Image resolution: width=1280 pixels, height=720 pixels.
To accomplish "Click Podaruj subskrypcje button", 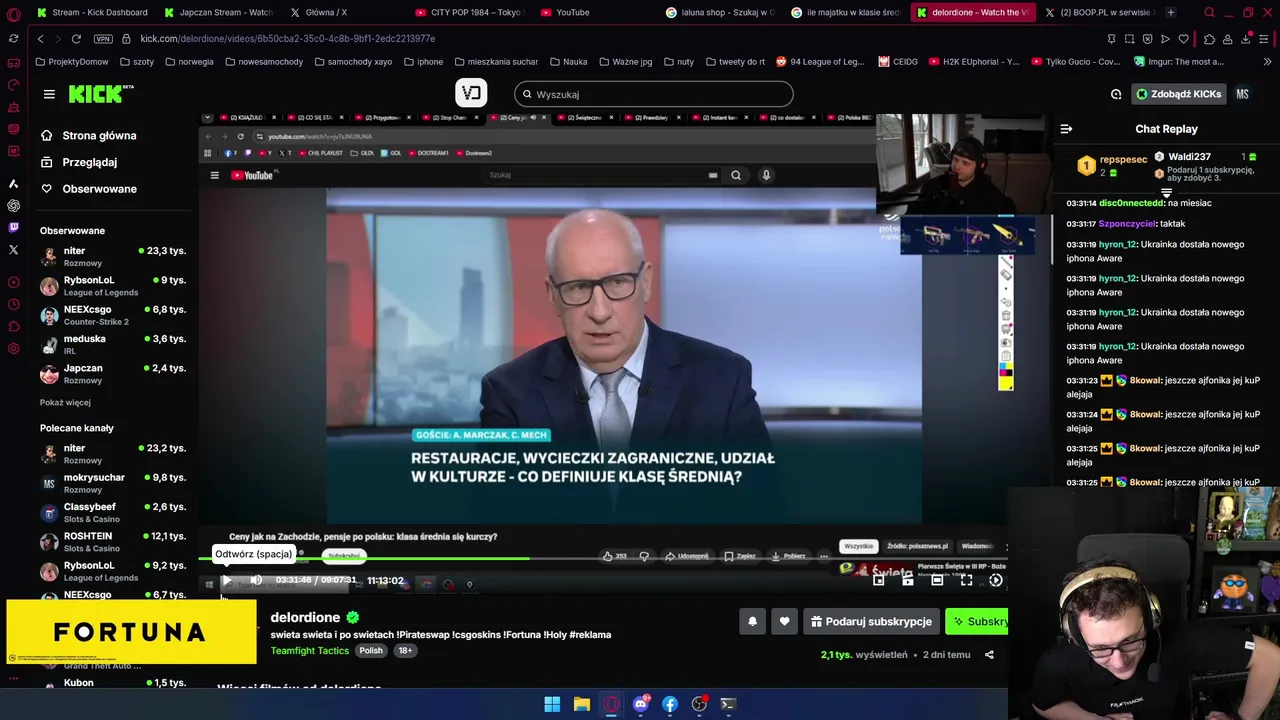I will 871,621.
